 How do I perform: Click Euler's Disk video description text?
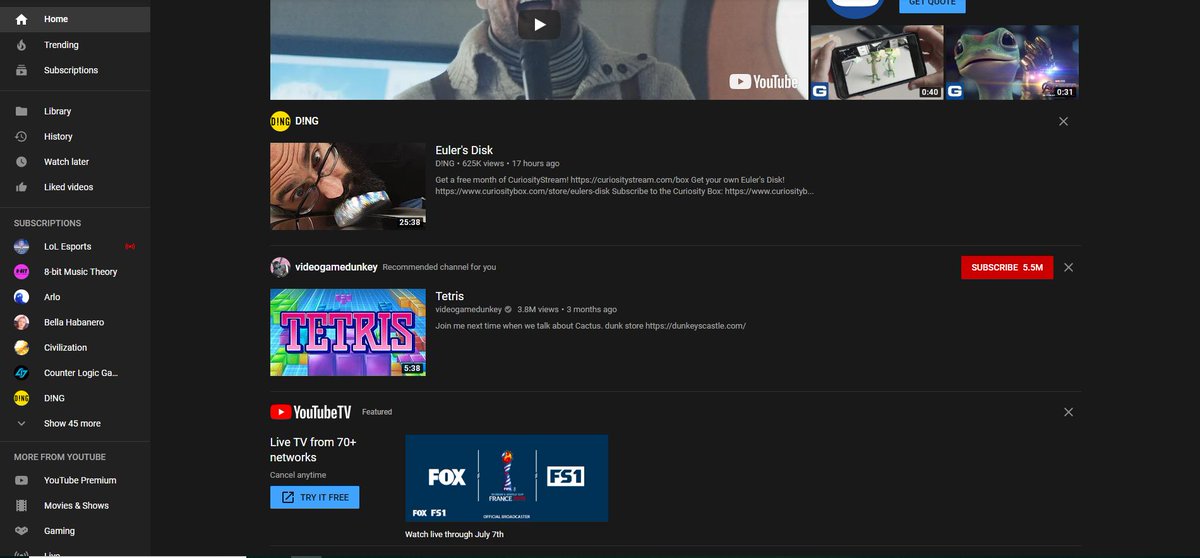coord(624,185)
